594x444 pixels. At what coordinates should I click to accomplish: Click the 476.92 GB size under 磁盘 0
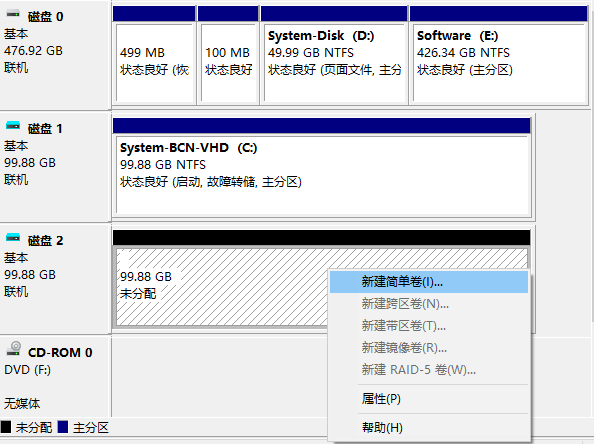click(x=33, y=51)
